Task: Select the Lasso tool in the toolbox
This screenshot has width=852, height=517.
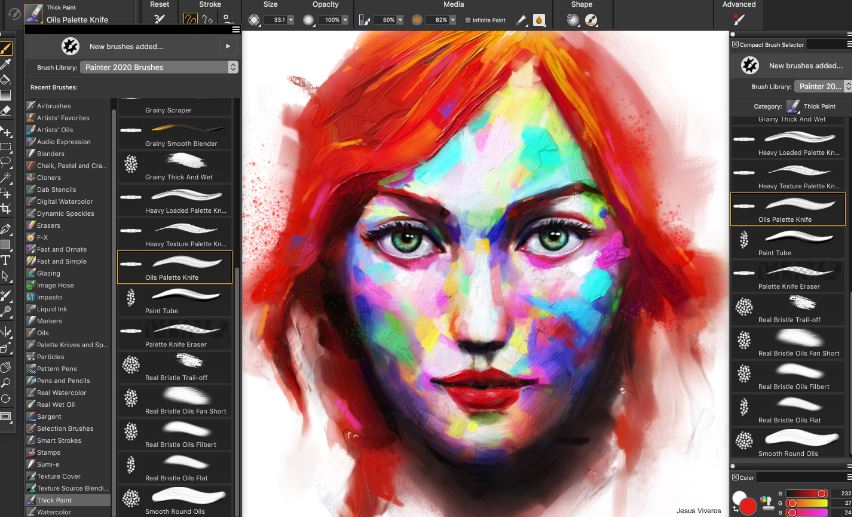Action: coord(6,162)
